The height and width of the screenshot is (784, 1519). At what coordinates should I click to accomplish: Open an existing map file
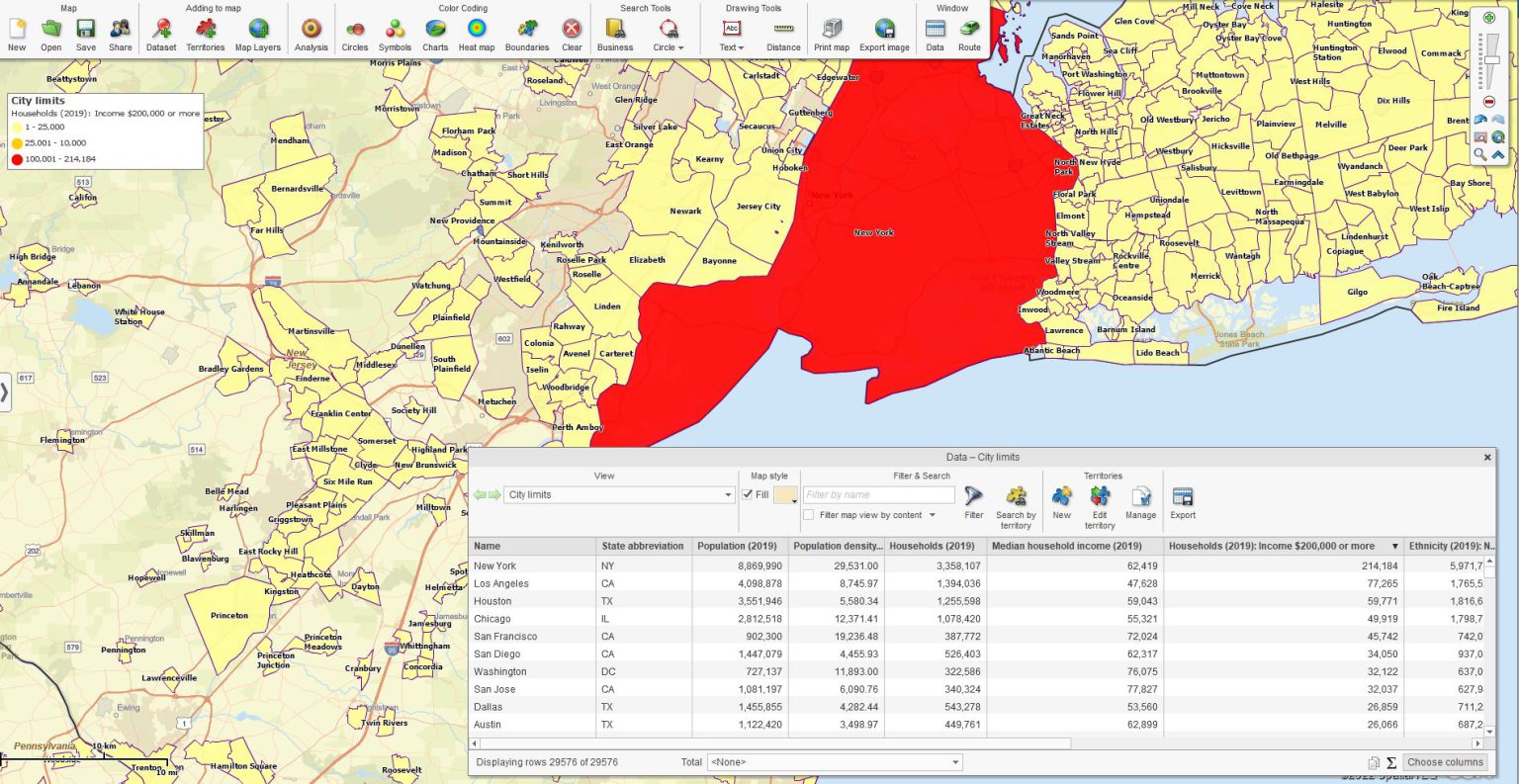pyautogui.click(x=51, y=34)
